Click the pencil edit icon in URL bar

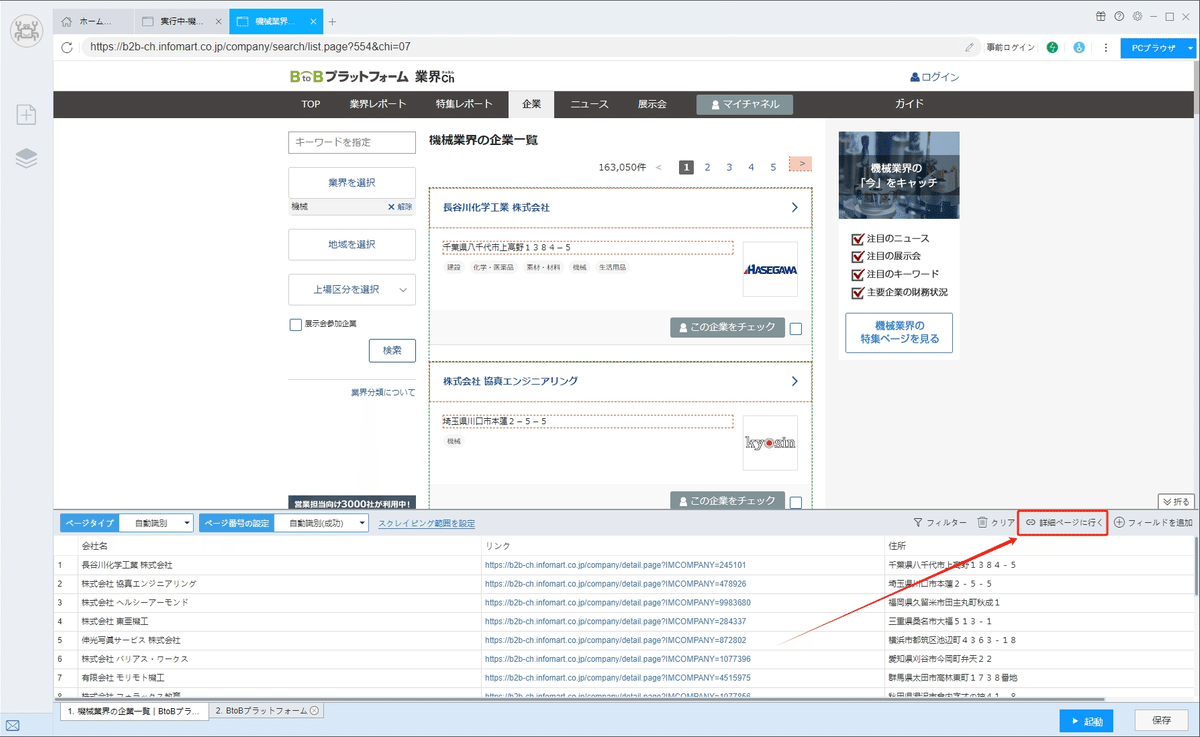(969, 47)
